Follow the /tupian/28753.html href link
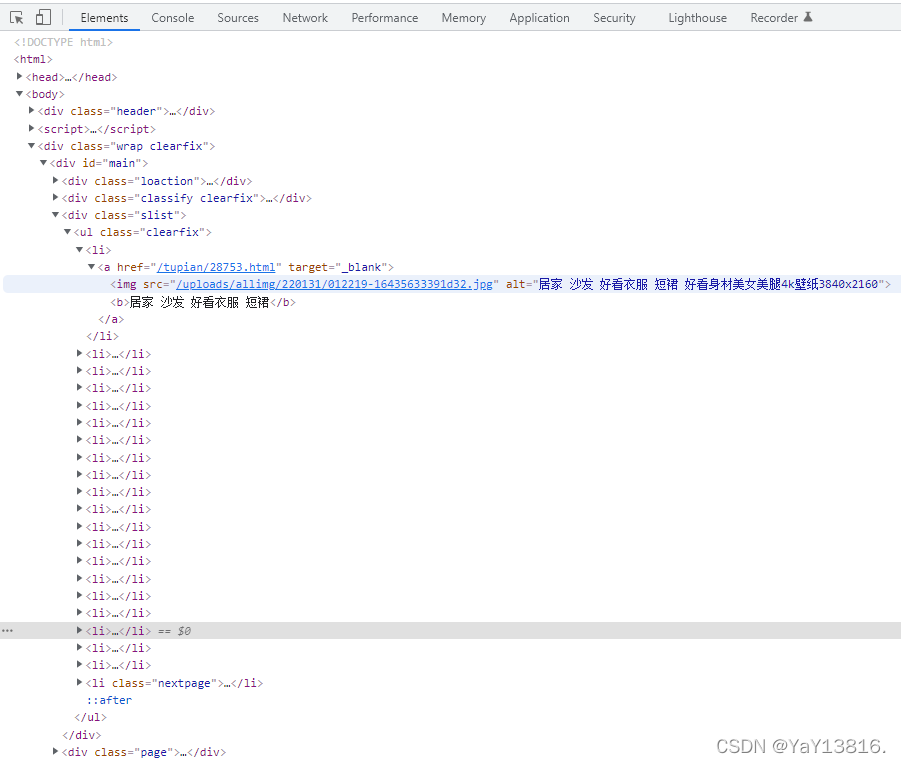This screenshot has width=901, height=763. pyautogui.click(x=216, y=267)
